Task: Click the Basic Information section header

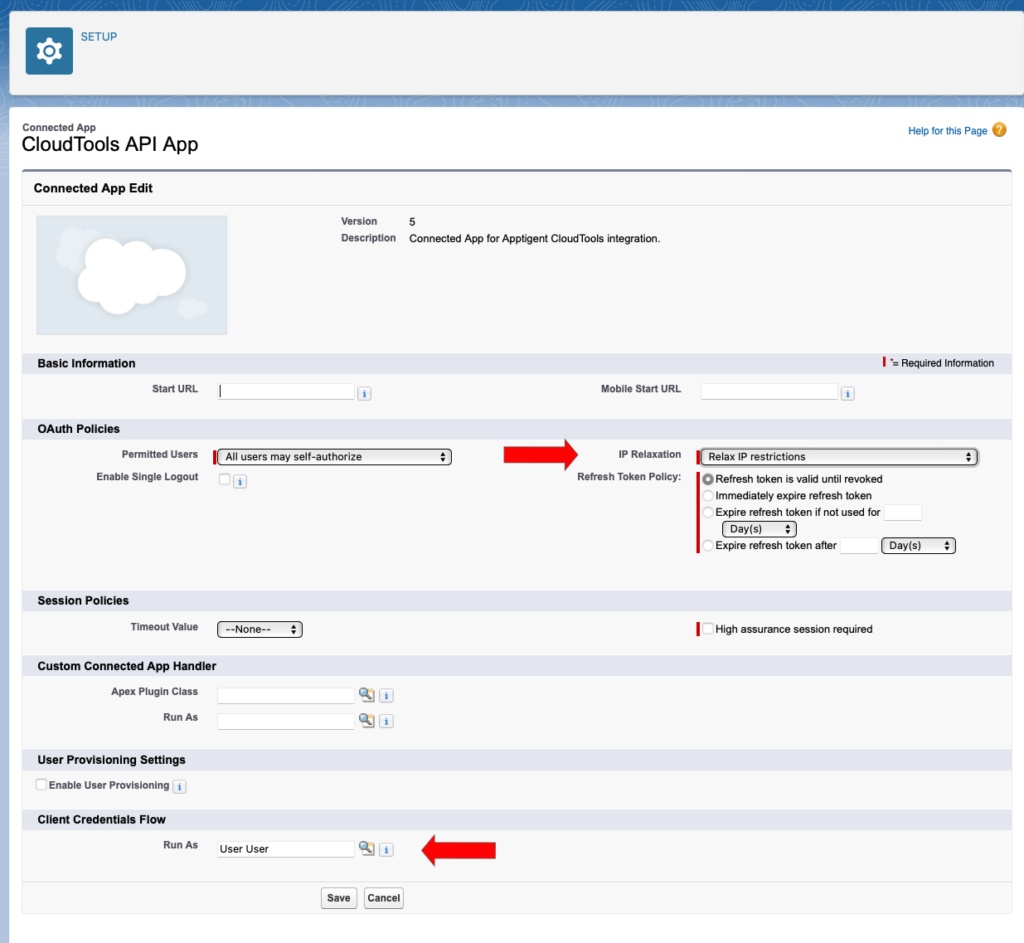Action: click(x=86, y=364)
